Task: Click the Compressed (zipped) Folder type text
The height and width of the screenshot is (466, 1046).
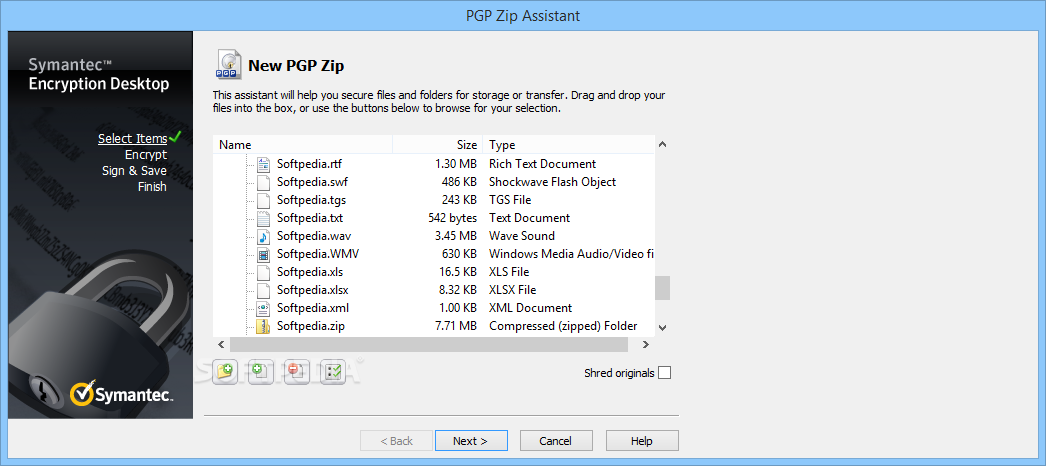Action: (563, 326)
